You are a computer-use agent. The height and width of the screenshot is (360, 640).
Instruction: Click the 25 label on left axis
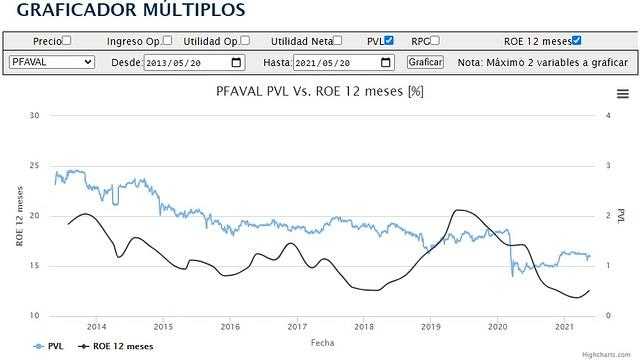click(x=34, y=166)
